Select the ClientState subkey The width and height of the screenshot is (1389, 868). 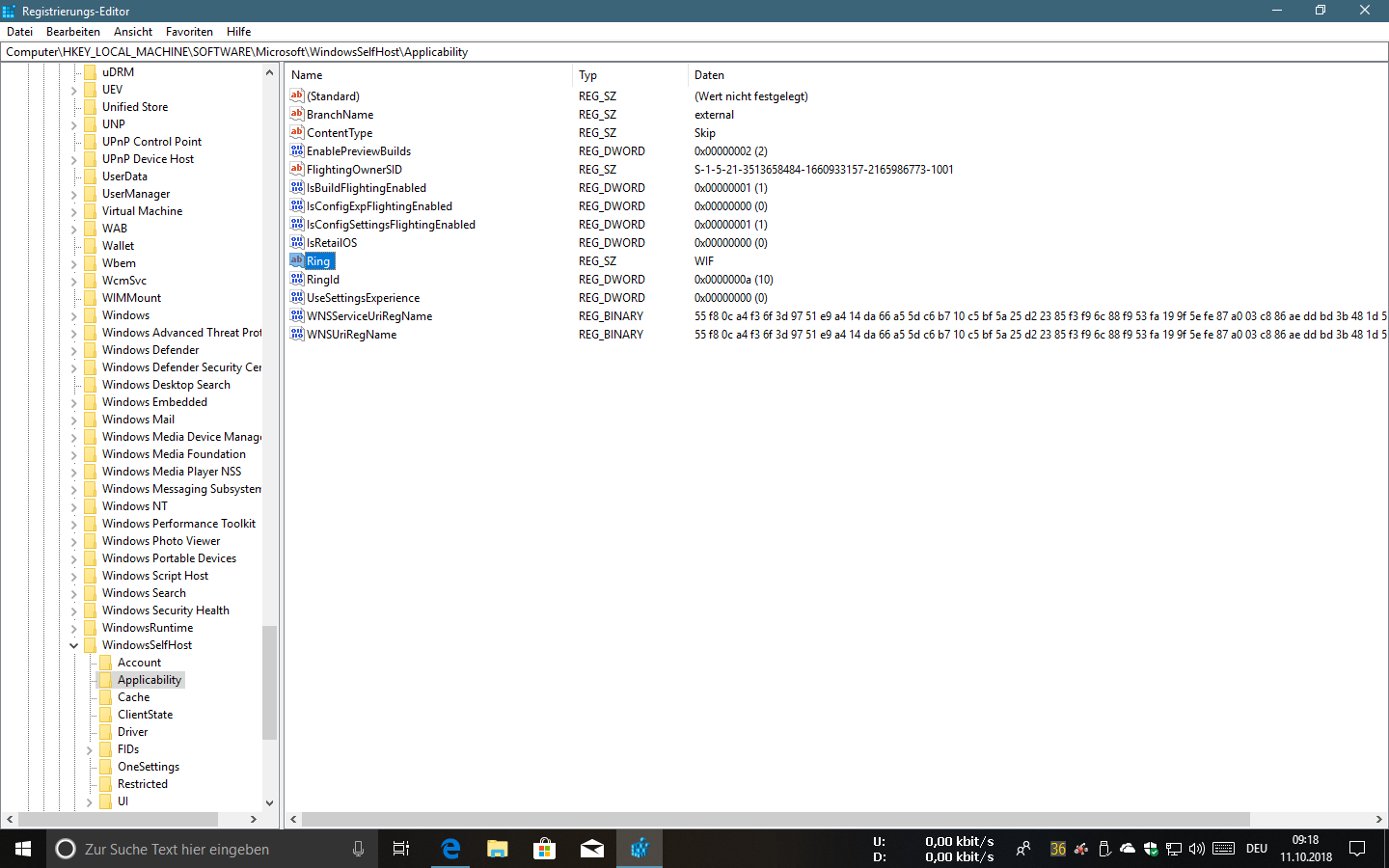point(145,715)
